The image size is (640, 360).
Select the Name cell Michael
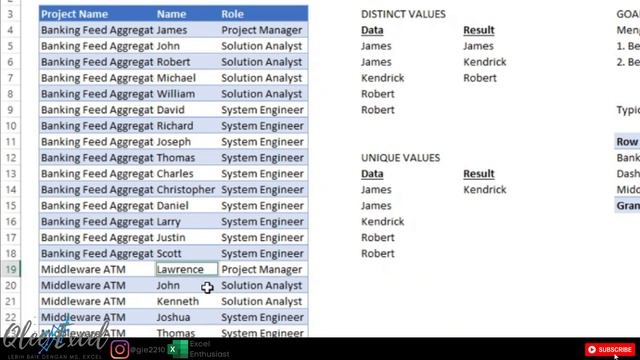point(187,78)
